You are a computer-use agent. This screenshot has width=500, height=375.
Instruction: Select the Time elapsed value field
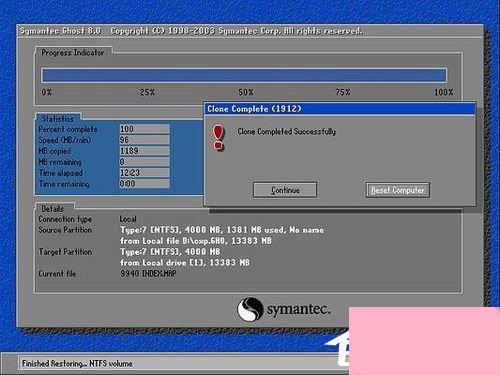click(x=145, y=173)
